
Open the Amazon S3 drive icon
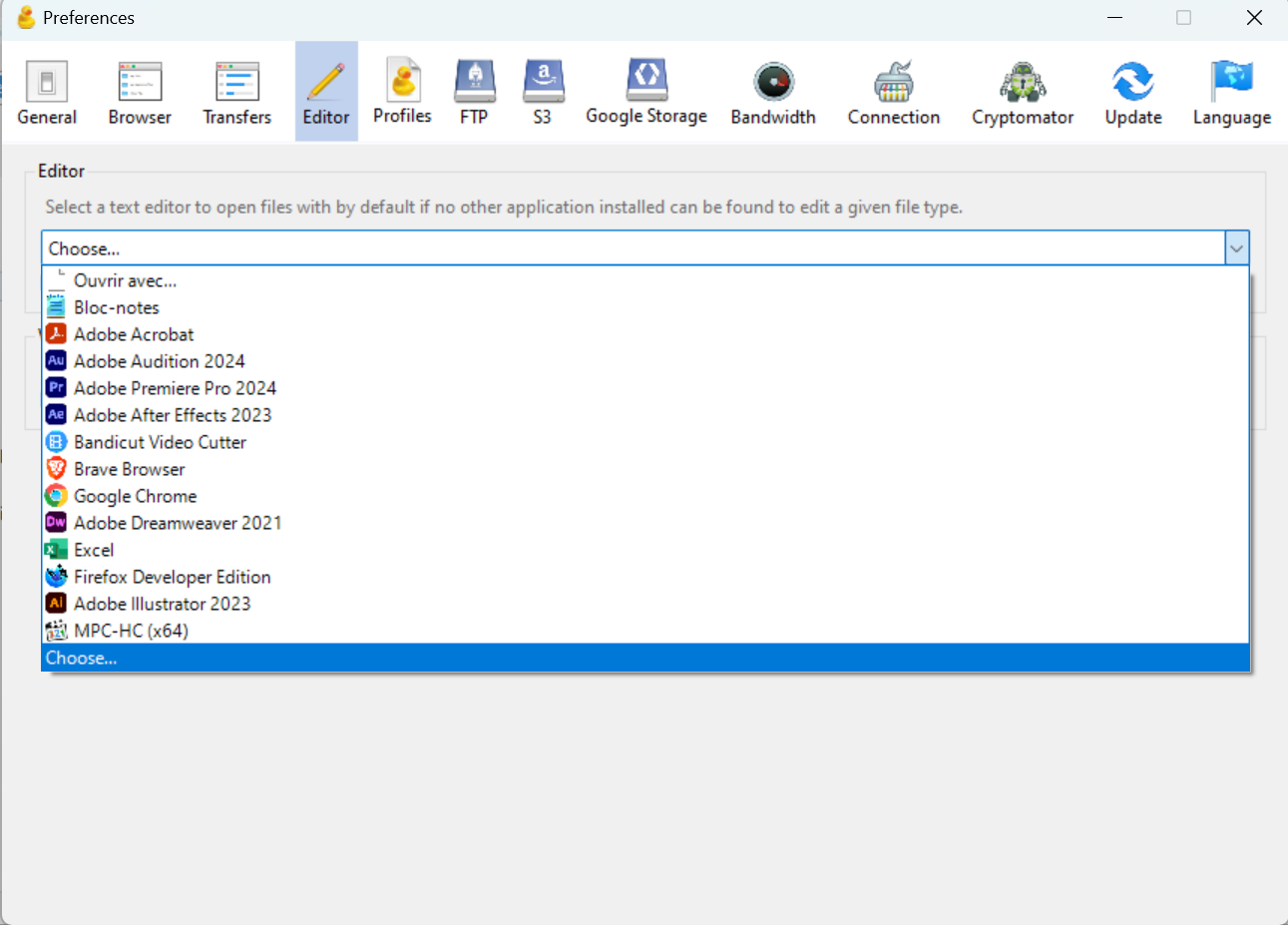543,81
